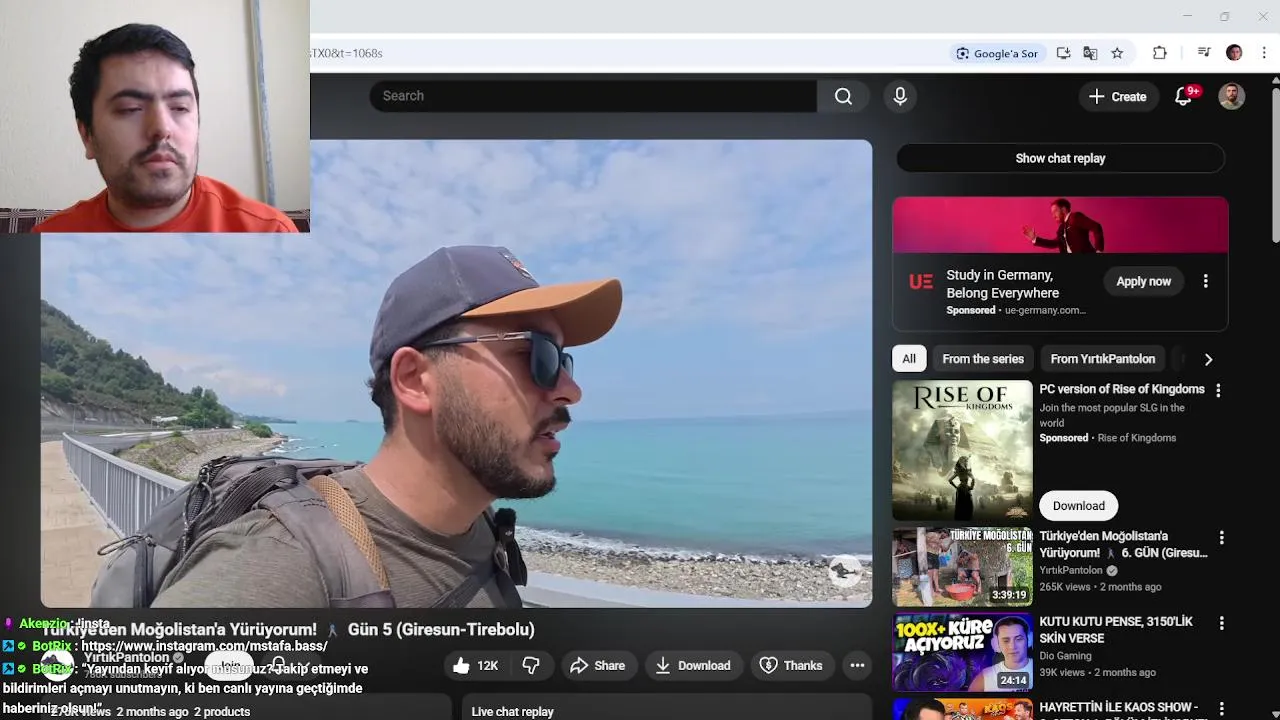Select the From the series chip
The image size is (1280, 720).
[x=983, y=358]
